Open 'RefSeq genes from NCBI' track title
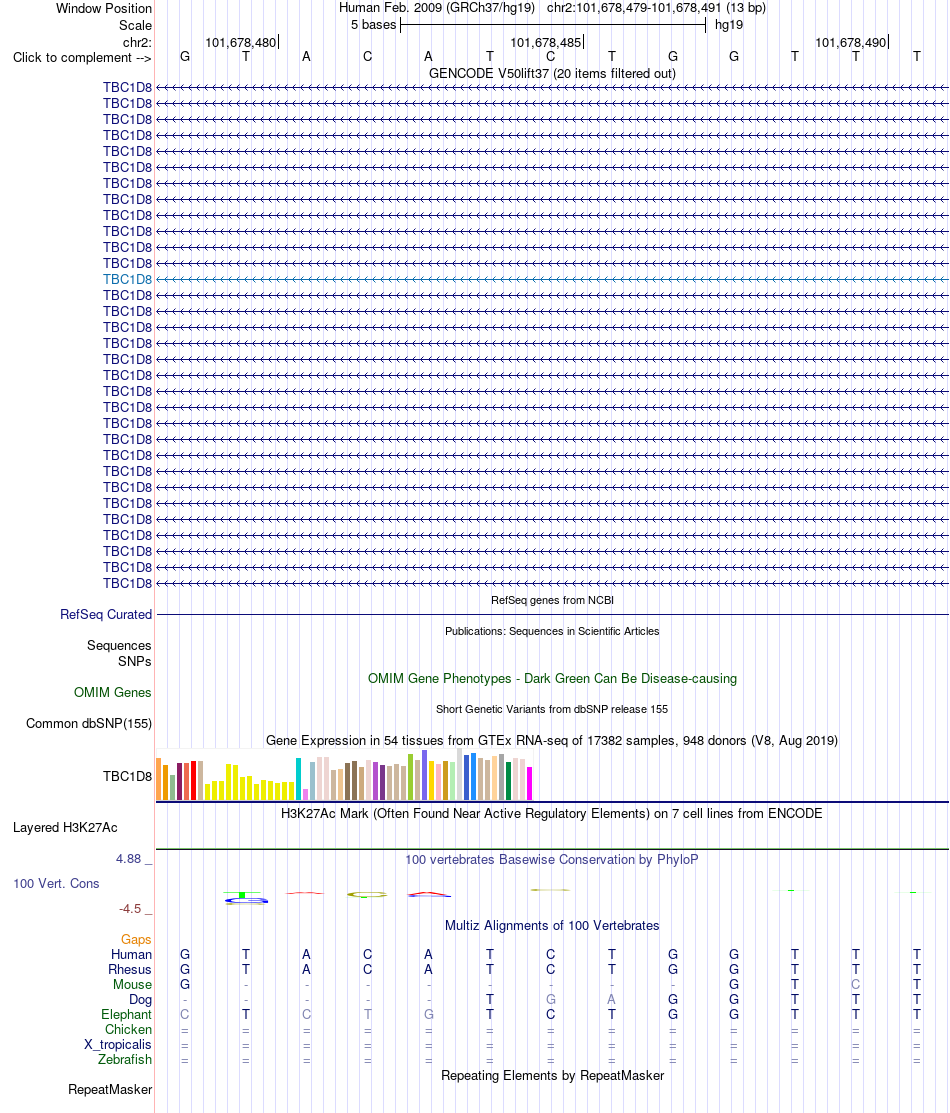Viewport: 950px width, 1113px height. pos(552,601)
